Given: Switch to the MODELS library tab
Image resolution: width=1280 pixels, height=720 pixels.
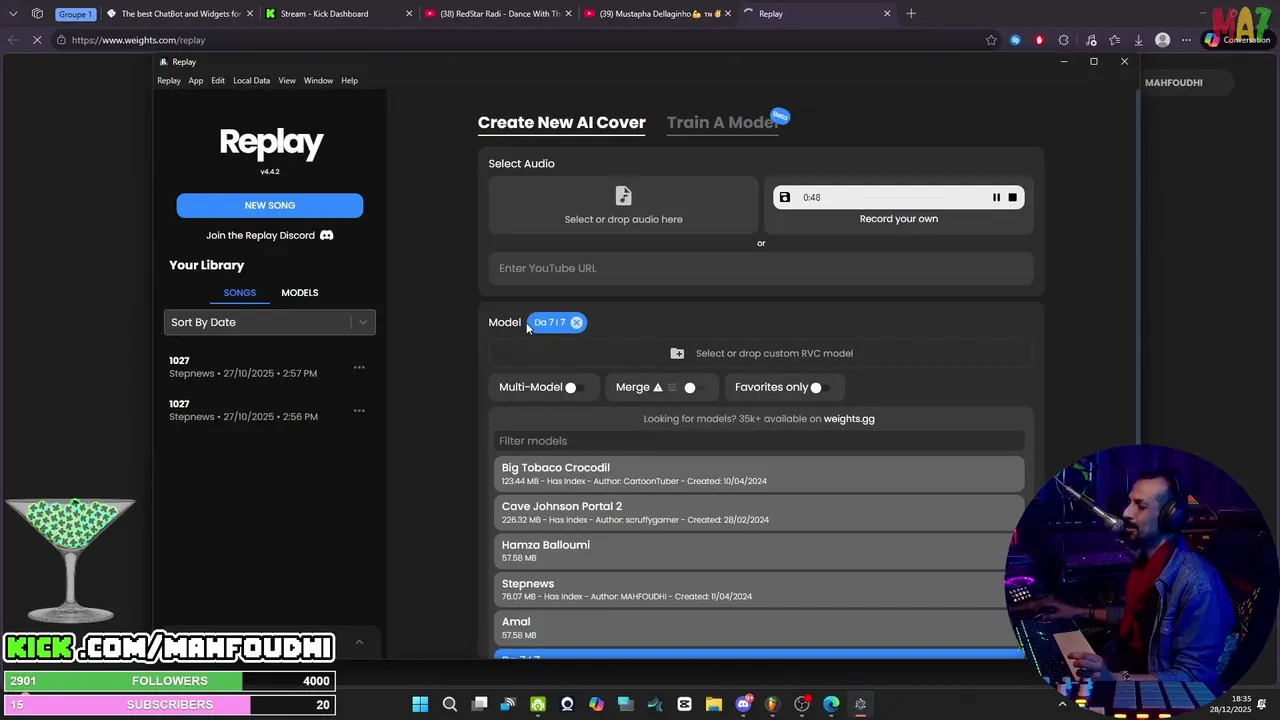Looking at the screenshot, I should coord(300,293).
